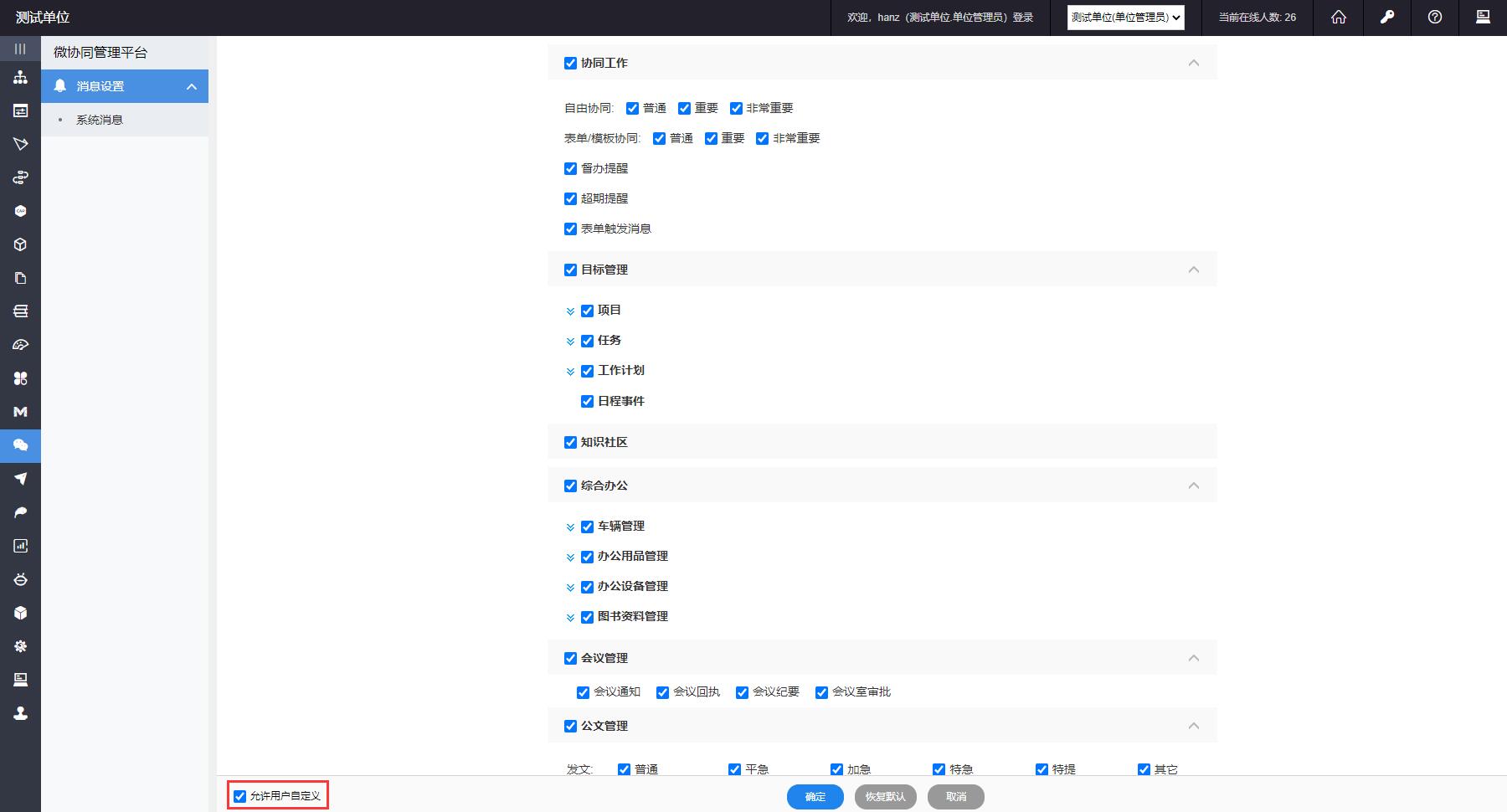
Task: Open the outlined cube sidebar icon
Action: [x=20, y=244]
